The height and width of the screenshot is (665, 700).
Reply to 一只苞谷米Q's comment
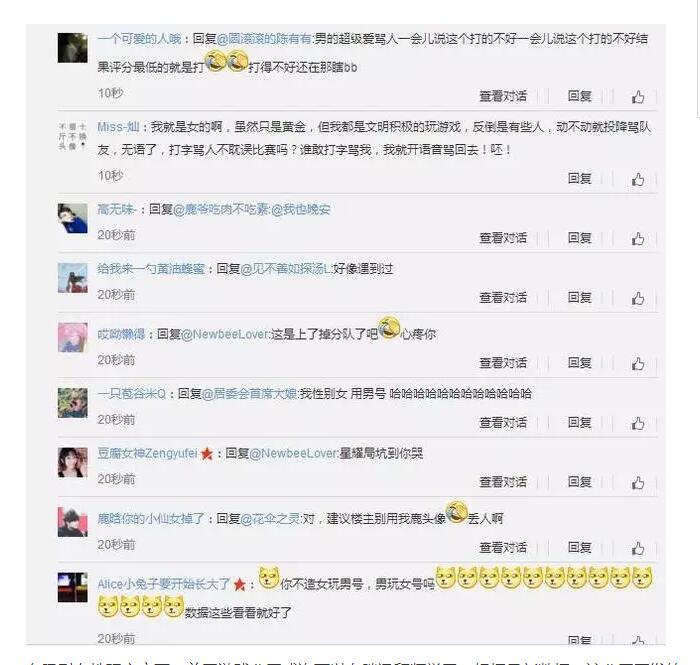tap(579, 422)
